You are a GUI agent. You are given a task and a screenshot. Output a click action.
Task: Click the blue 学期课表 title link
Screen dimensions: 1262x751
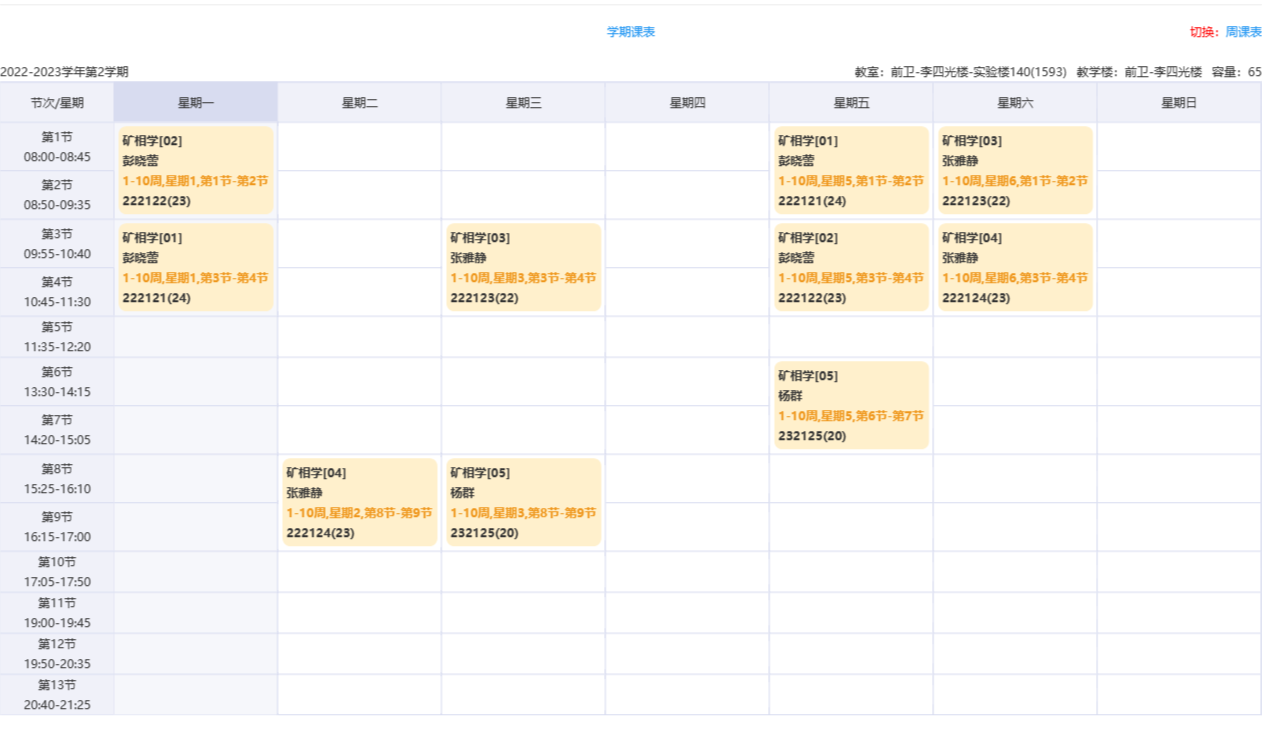point(630,32)
